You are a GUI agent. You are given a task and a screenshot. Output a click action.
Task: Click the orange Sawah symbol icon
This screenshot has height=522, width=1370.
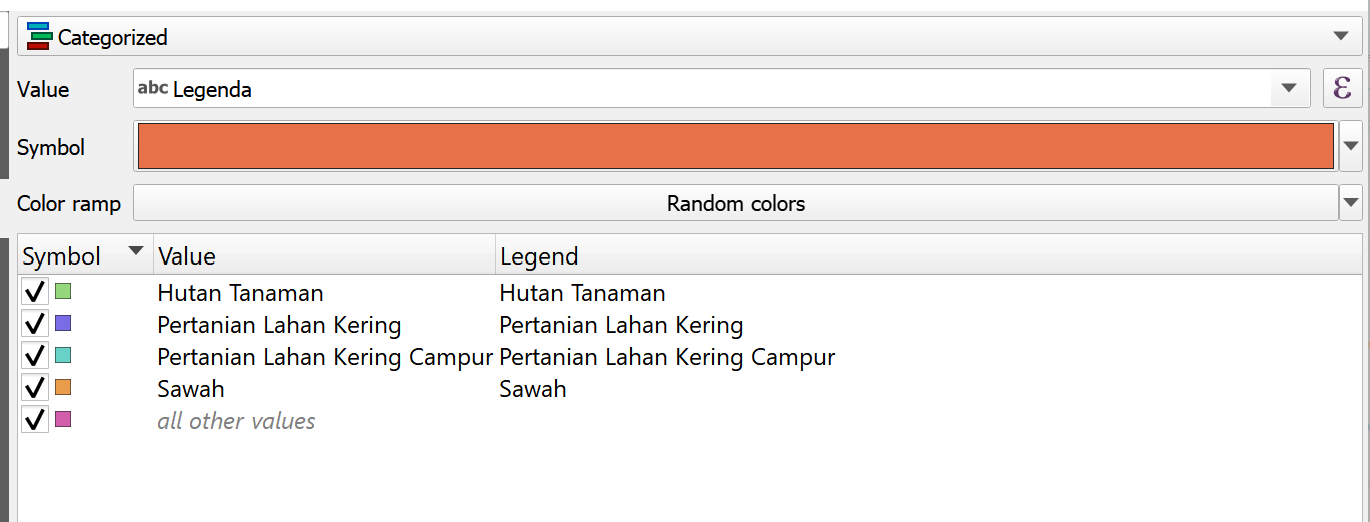tap(63, 388)
